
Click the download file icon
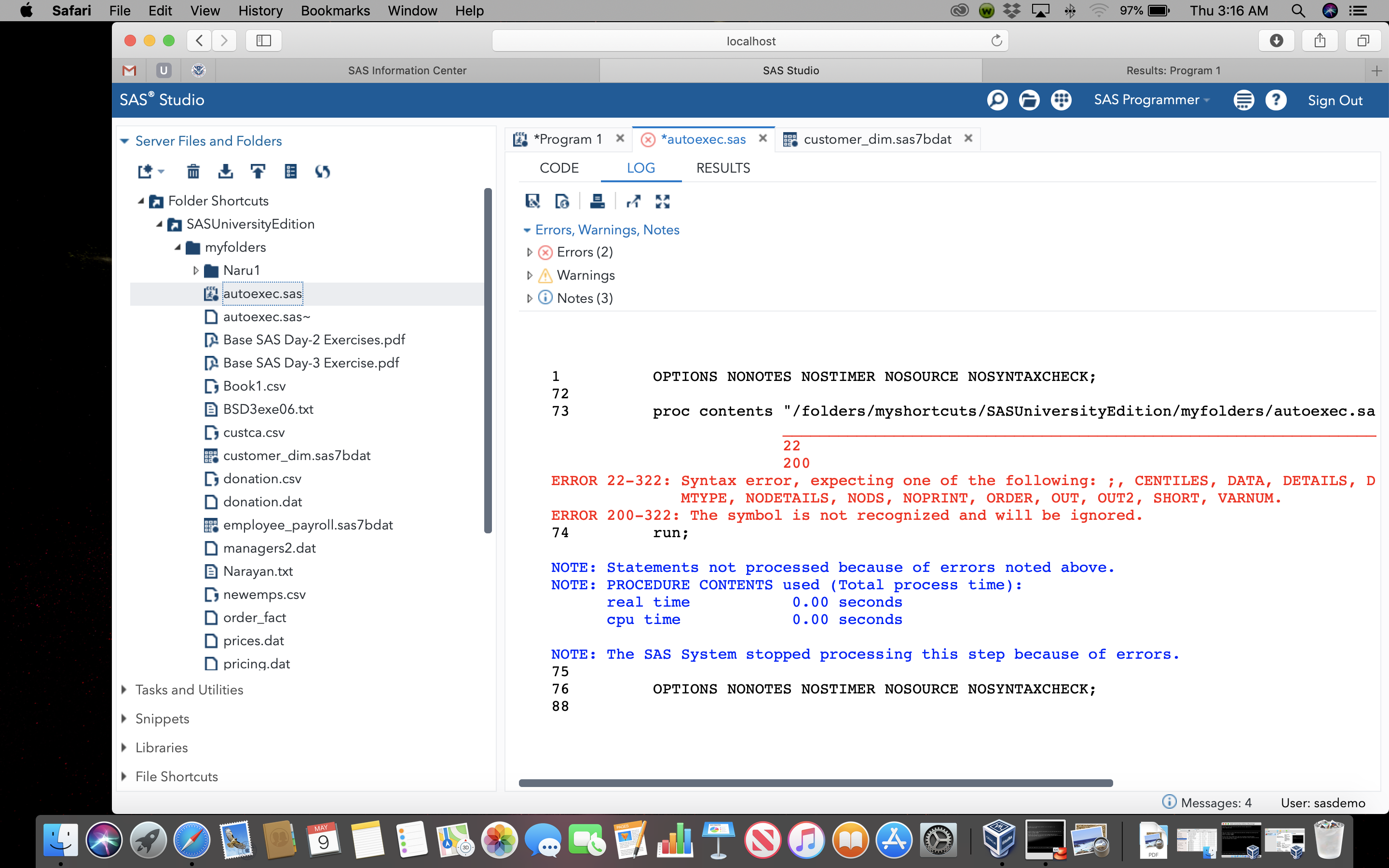point(226,171)
